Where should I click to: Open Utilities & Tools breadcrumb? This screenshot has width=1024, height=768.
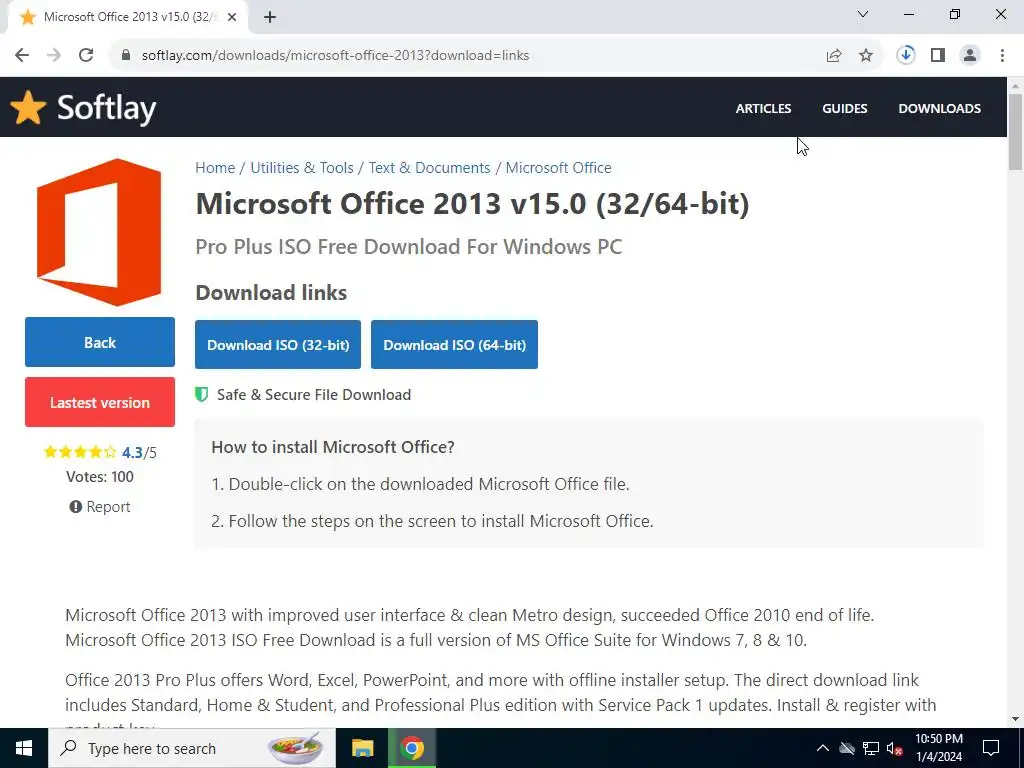[x=302, y=168]
